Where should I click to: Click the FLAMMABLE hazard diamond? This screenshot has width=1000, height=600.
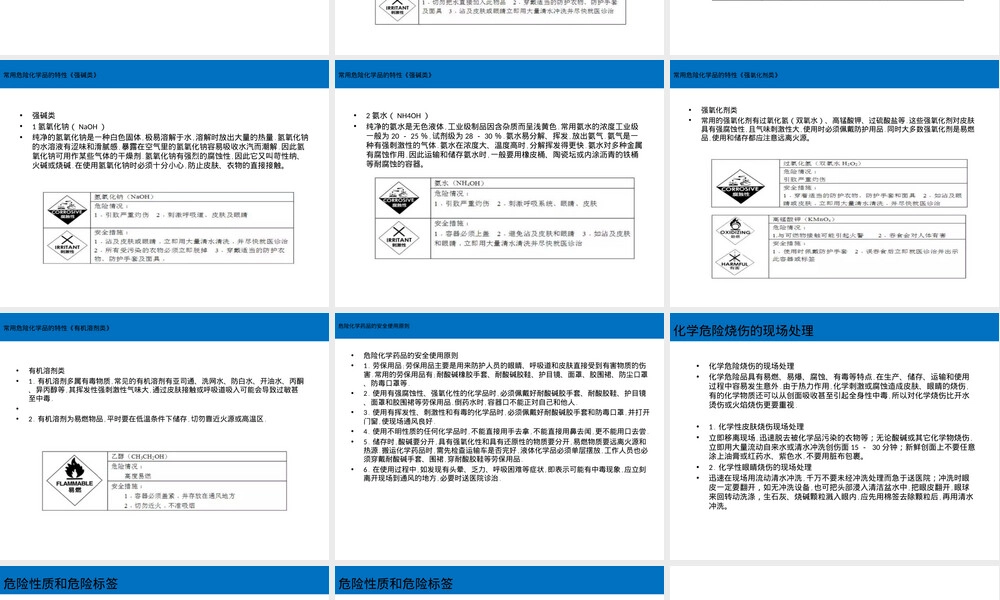(75, 481)
